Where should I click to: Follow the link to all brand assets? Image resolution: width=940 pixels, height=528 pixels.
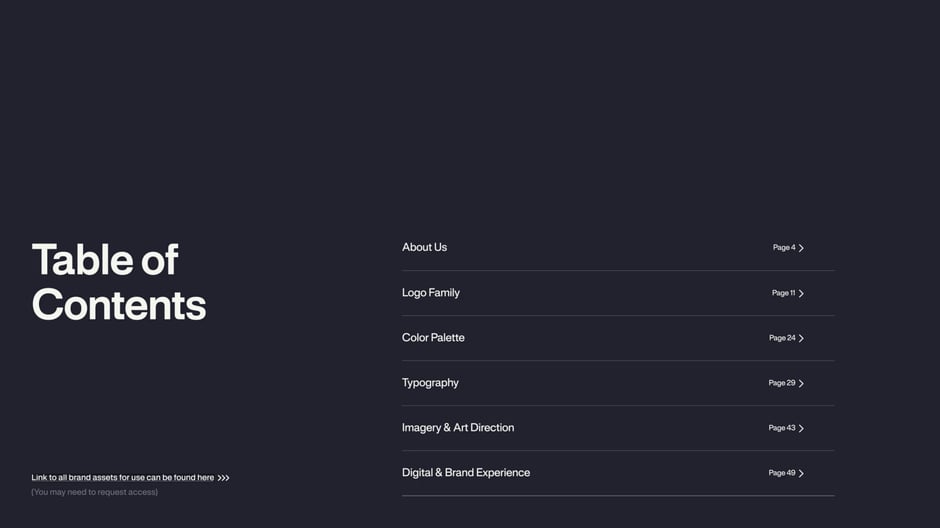[122, 478]
